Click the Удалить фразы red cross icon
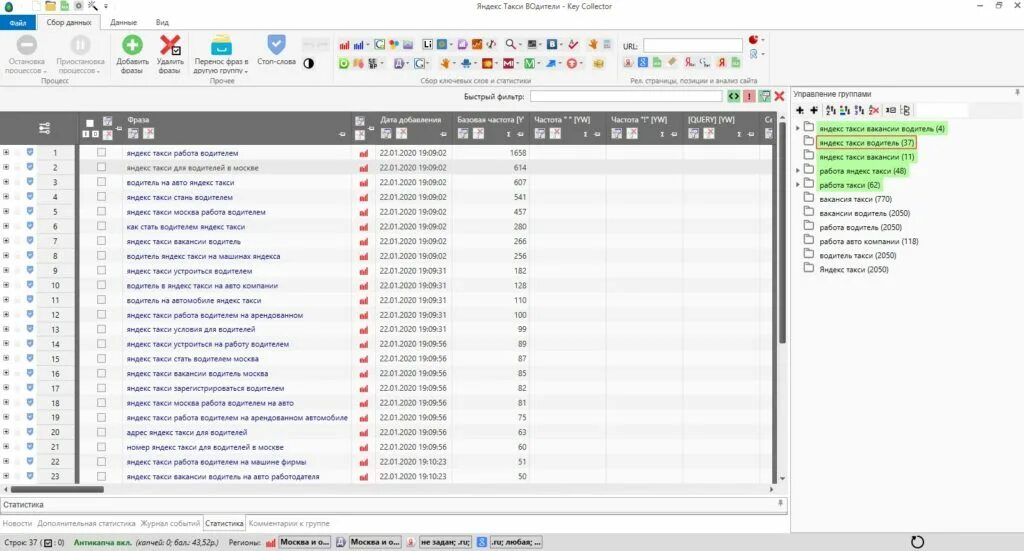This screenshot has height=551, width=1024. (170, 45)
